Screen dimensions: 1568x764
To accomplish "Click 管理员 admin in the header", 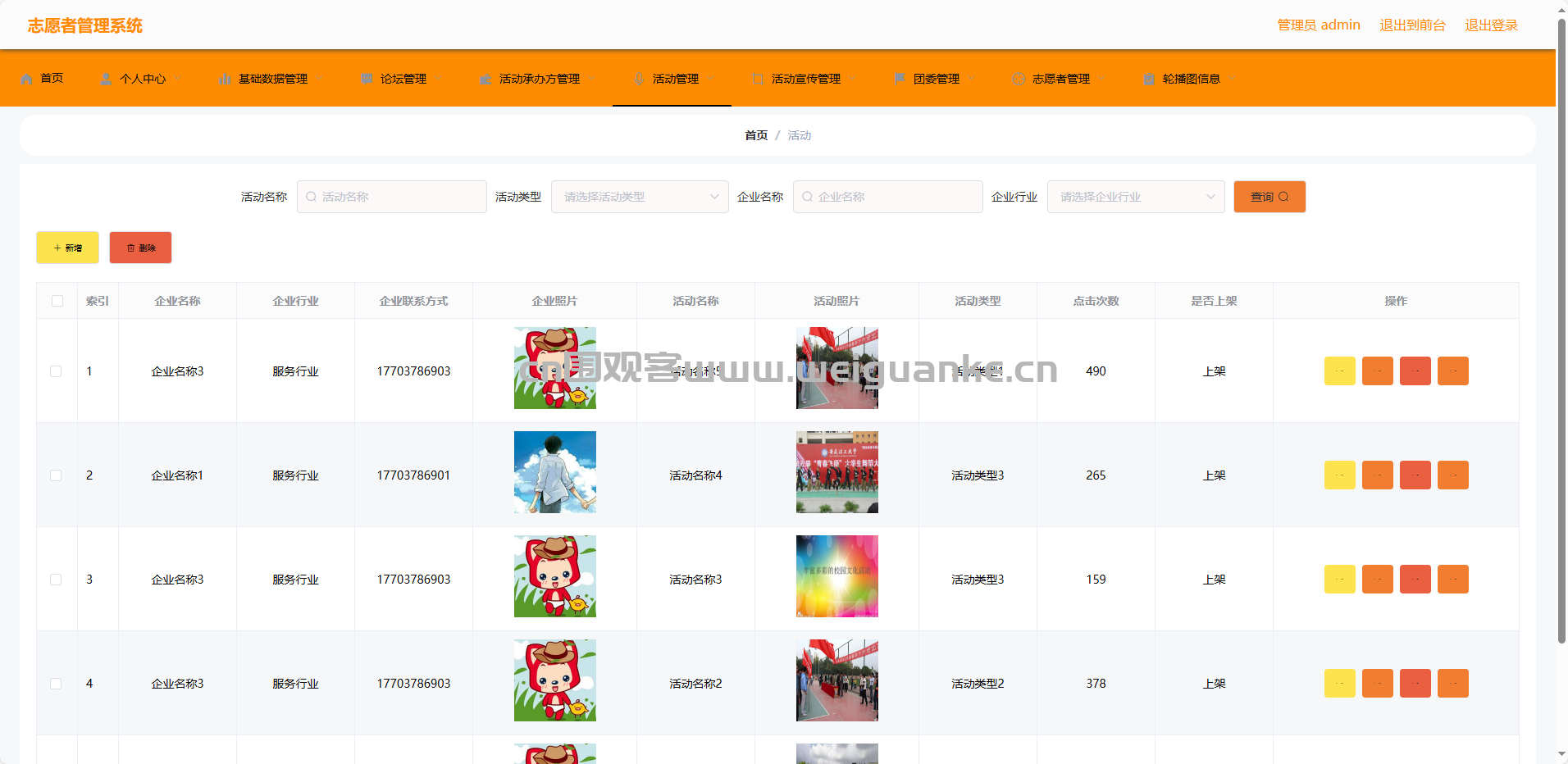I will pos(1318,25).
